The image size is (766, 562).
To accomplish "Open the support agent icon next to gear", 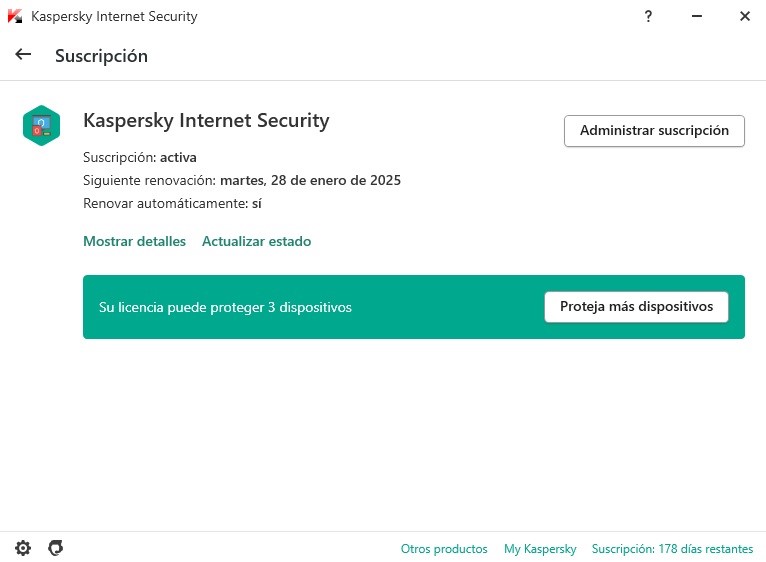I will point(56,548).
